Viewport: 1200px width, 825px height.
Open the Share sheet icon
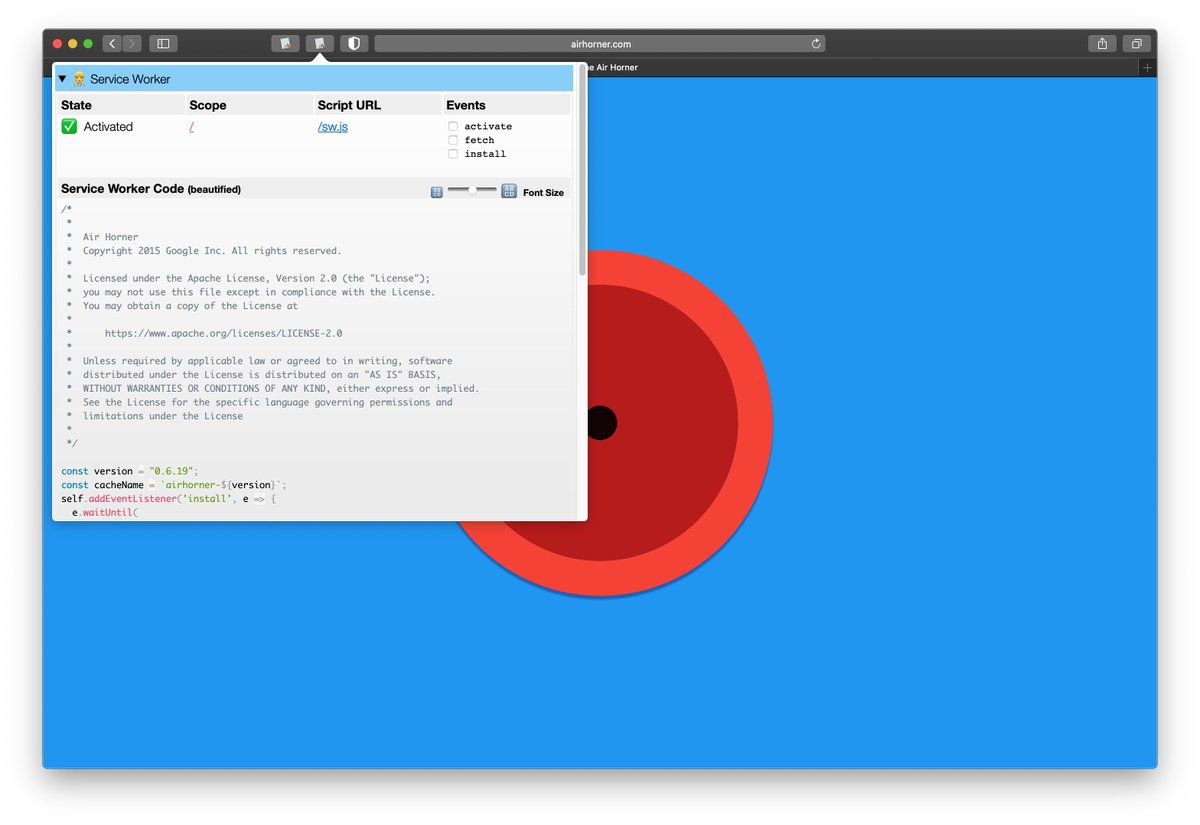pyautogui.click(x=1102, y=44)
